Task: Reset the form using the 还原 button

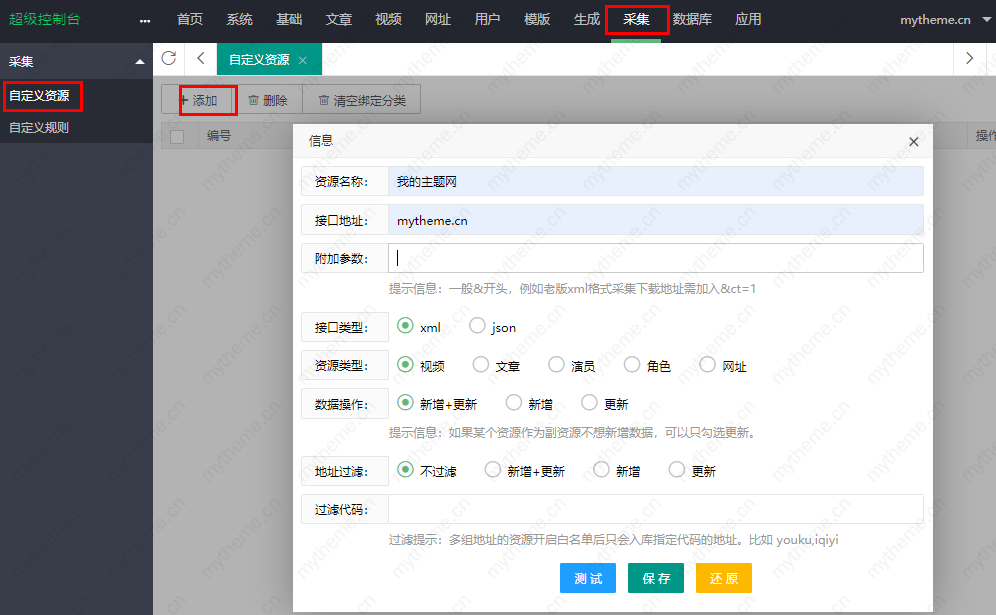Action: pyautogui.click(x=723, y=577)
